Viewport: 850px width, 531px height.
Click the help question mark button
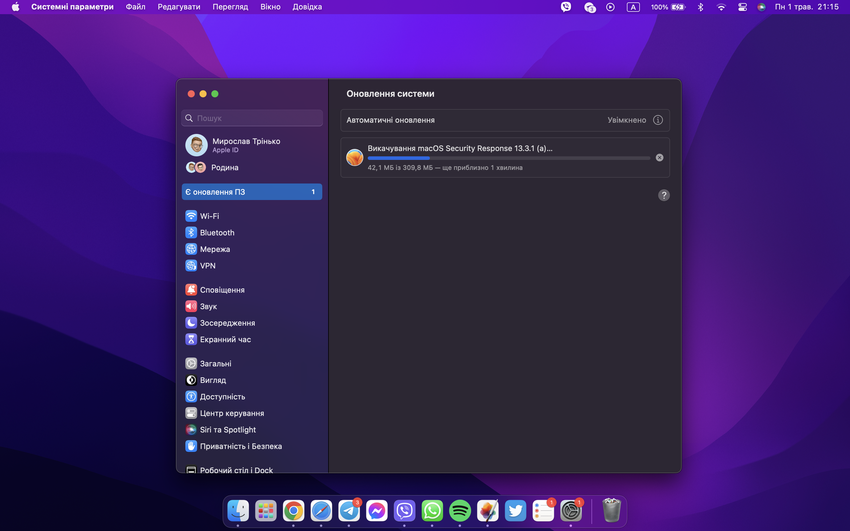664,195
